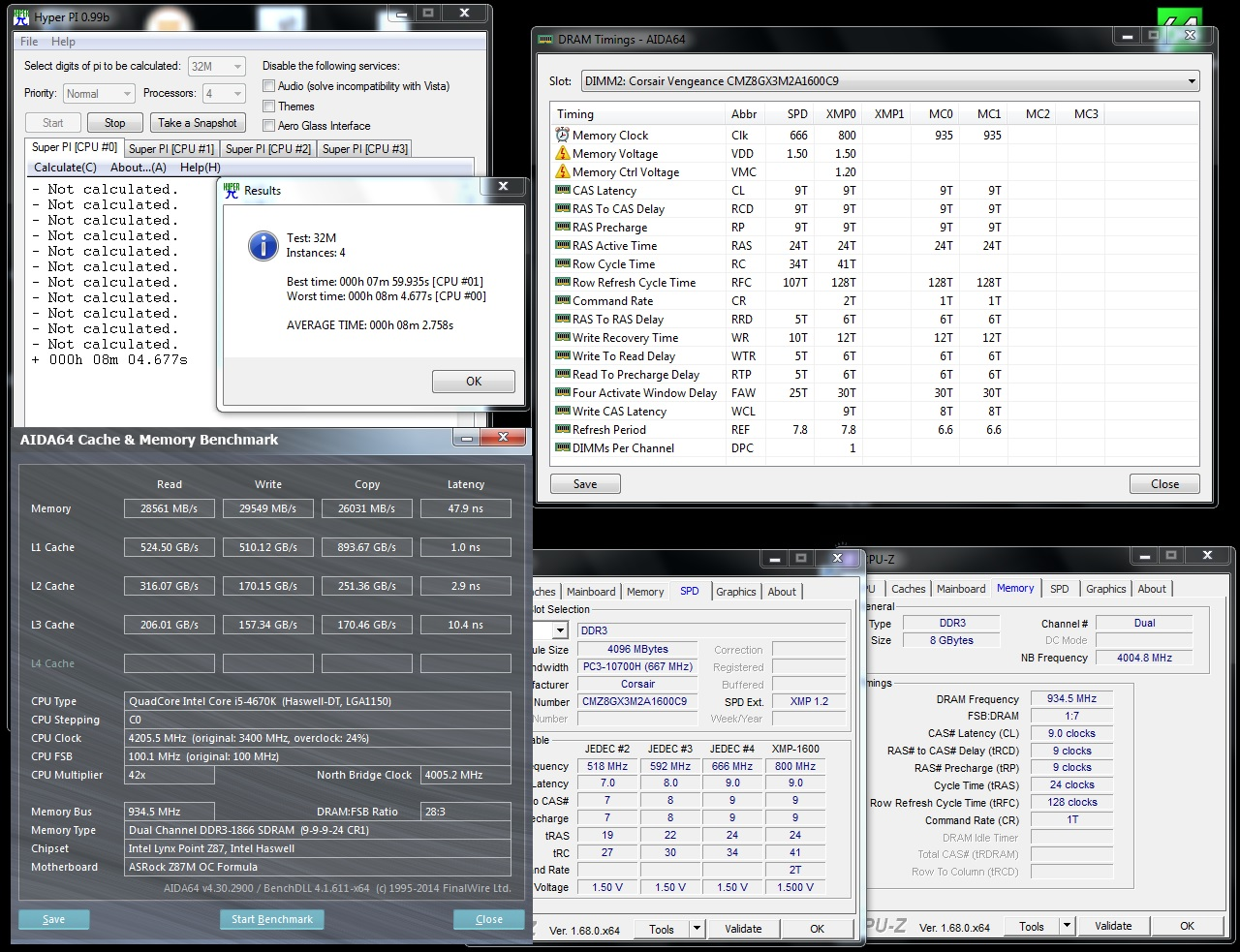Click the RAS Precharge row chip icon
Viewport: 1240px width, 952px height.
[x=563, y=227]
